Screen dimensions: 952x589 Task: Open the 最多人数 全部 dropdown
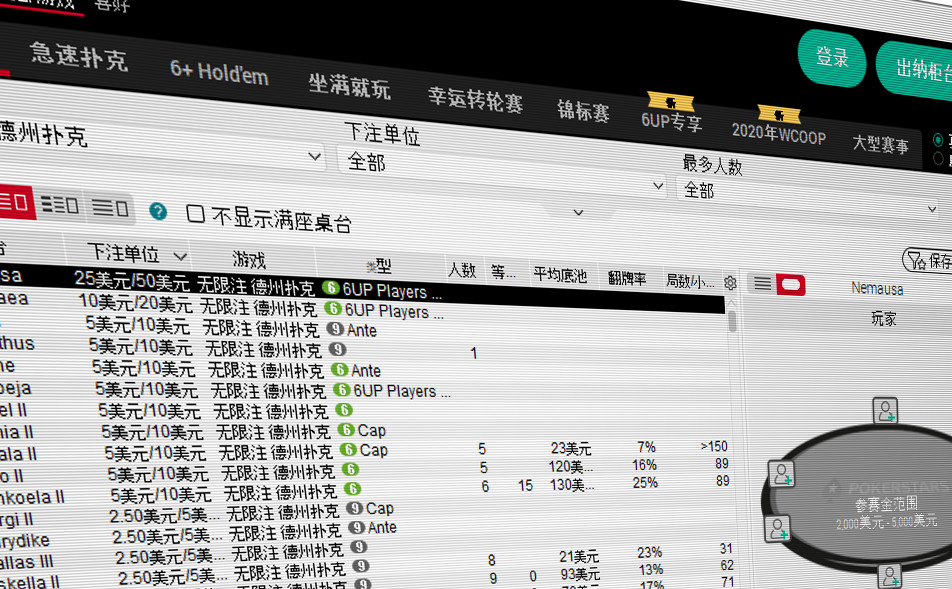click(809, 197)
